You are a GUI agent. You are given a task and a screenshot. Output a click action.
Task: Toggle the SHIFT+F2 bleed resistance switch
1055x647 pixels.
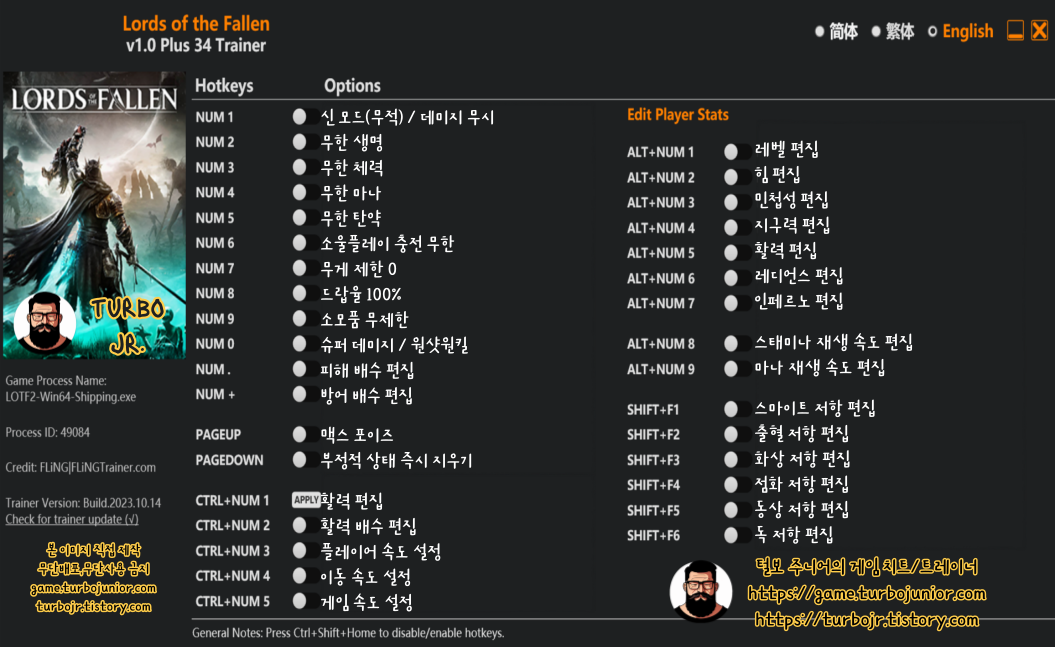[737, 434]
